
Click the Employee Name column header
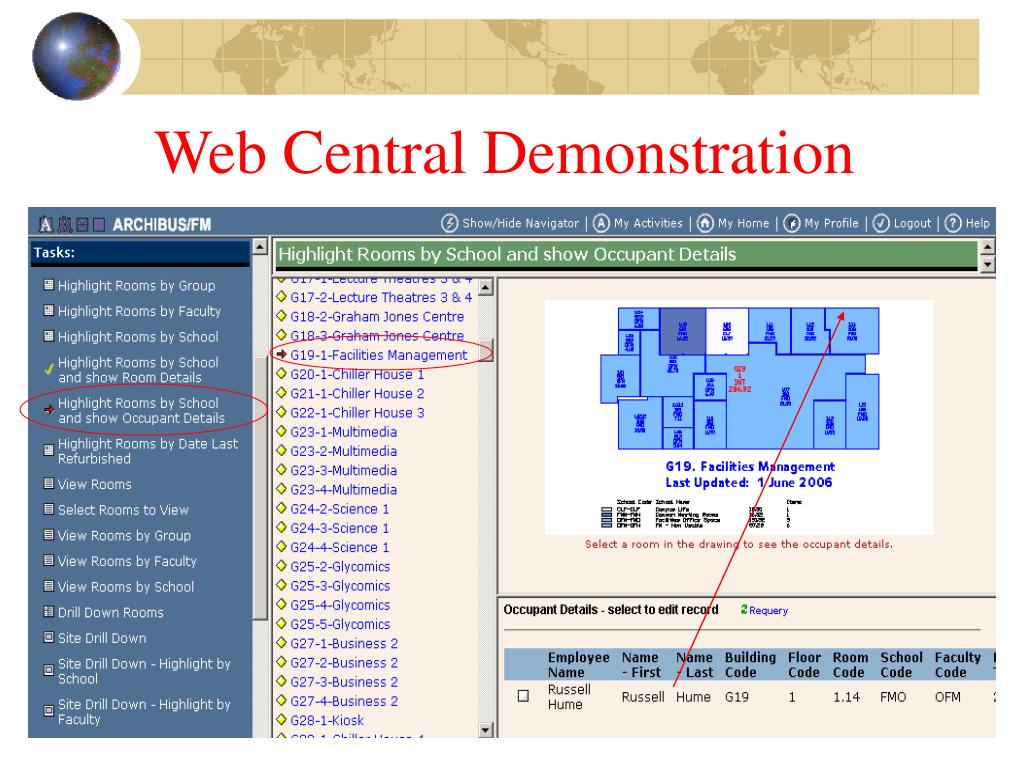[579, 664]
